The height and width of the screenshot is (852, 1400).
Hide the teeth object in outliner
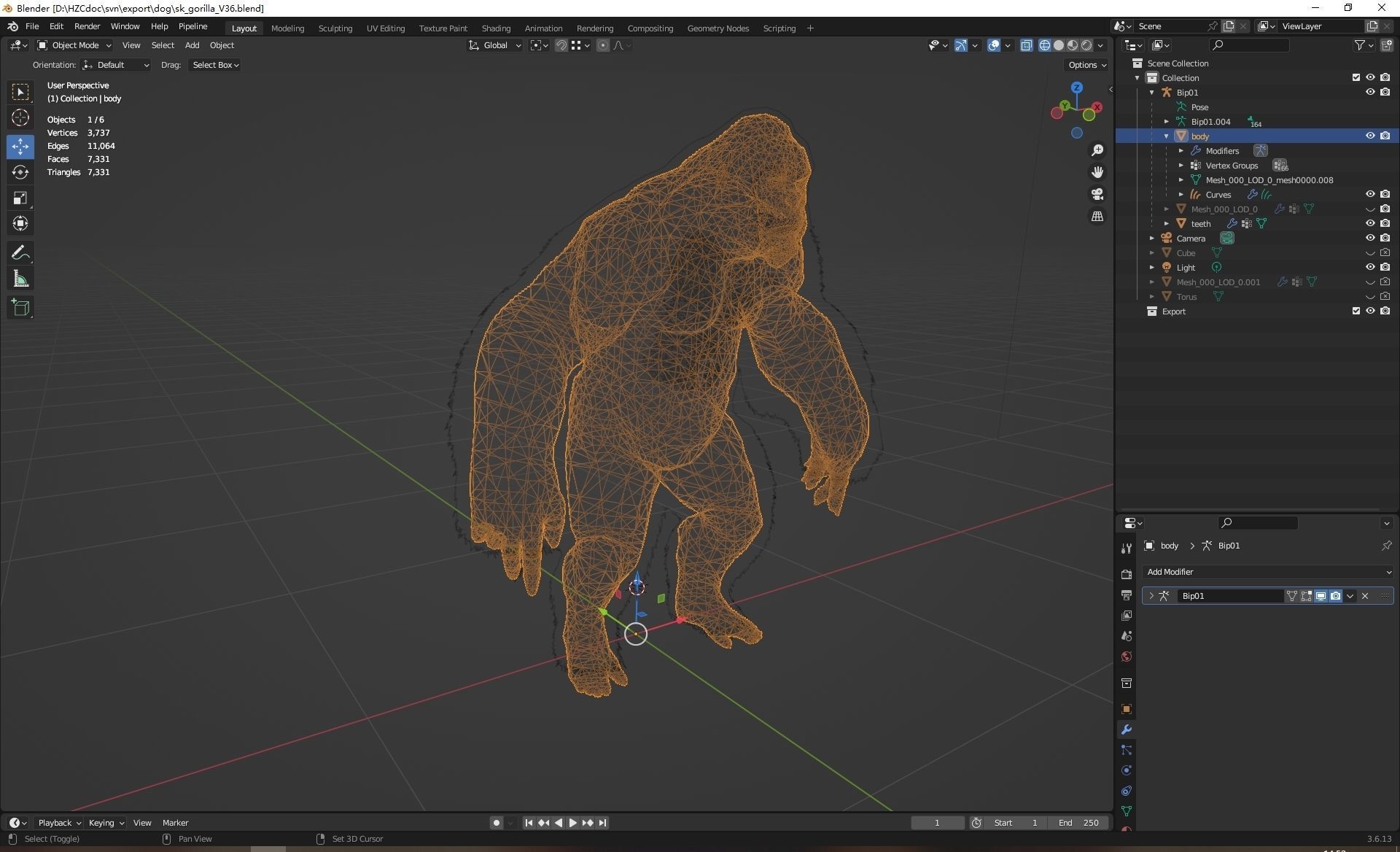click(1370, 223)
